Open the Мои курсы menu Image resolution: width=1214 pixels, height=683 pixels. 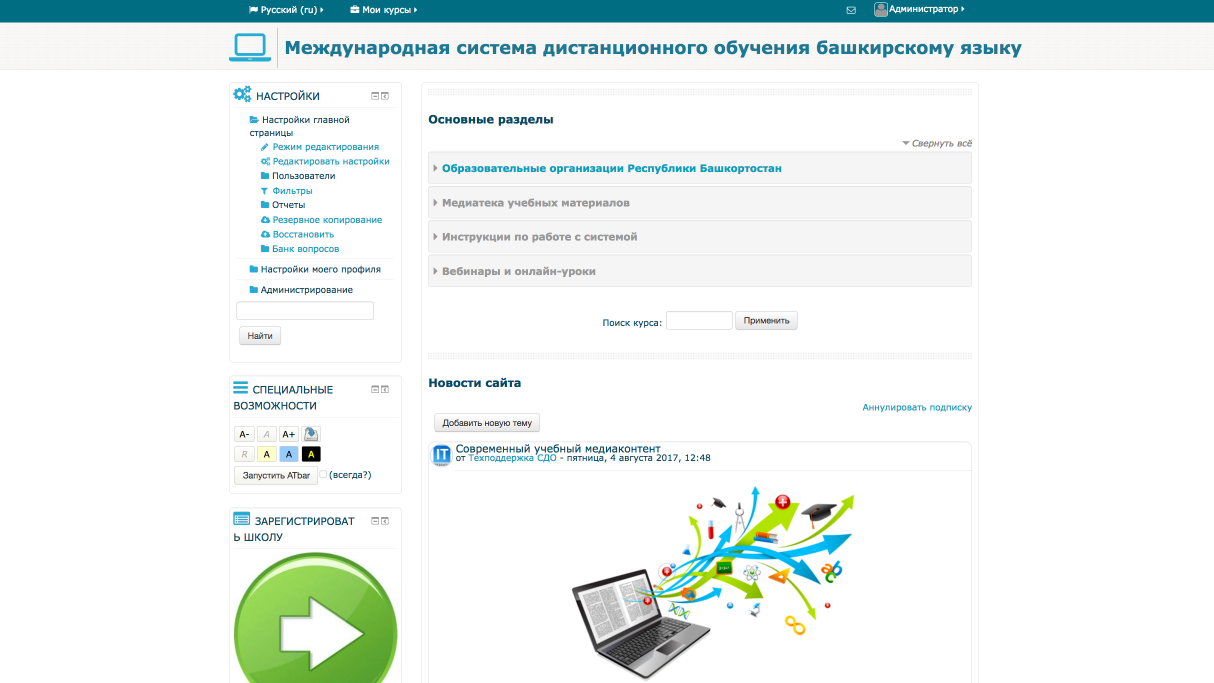click(384, 10)
